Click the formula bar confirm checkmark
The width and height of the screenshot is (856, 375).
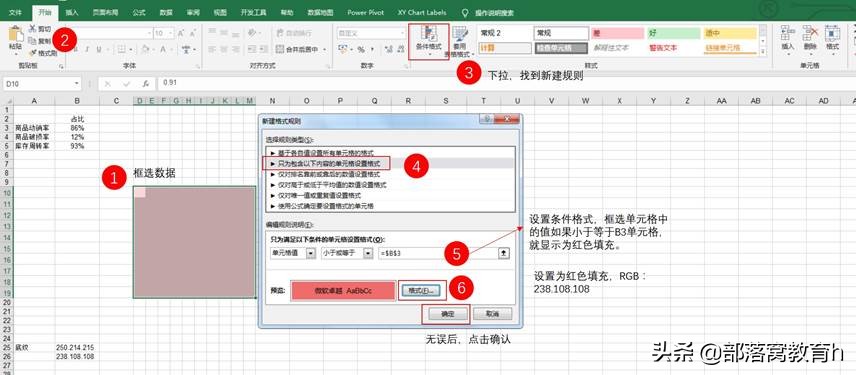click(127, 84)
